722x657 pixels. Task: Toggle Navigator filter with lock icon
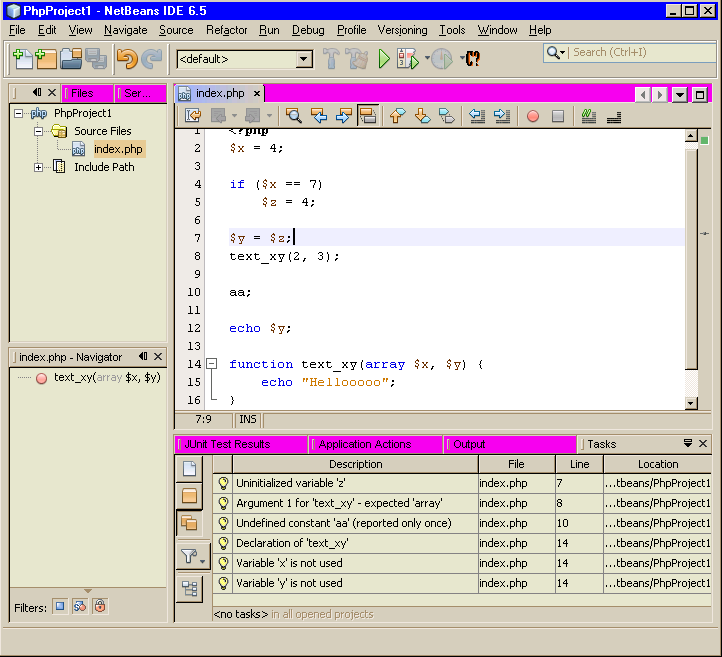100,606
